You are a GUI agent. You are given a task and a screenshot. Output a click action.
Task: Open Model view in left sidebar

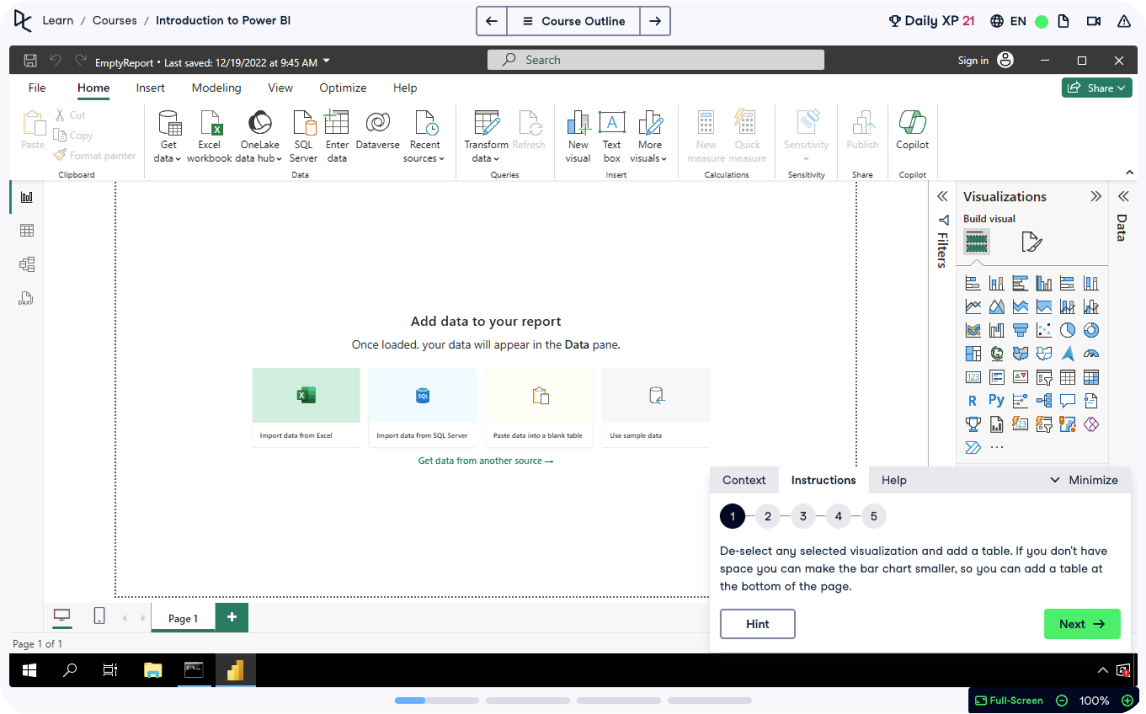(x=27, y=264)
